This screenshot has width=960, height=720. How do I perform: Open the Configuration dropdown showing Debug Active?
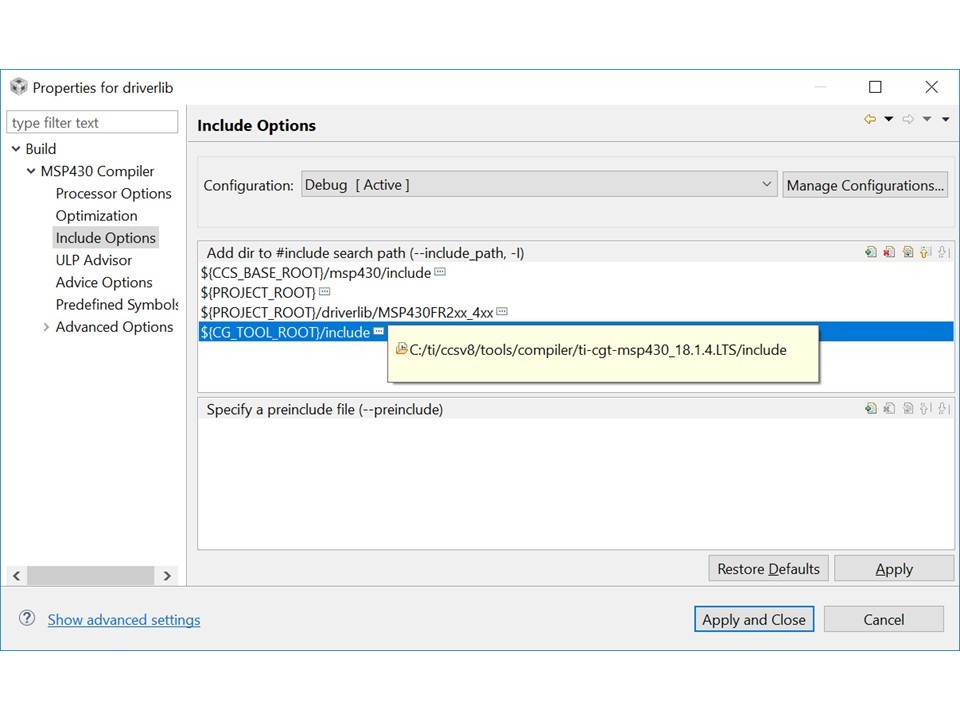point(767,184)
